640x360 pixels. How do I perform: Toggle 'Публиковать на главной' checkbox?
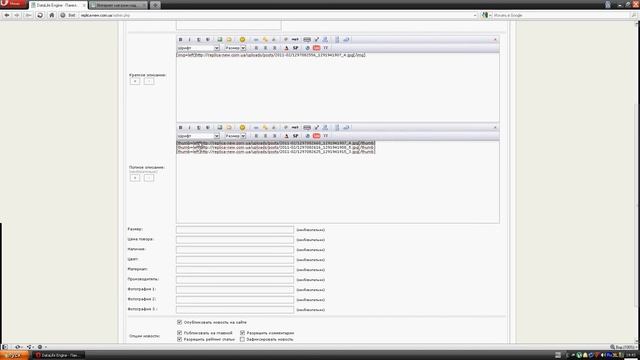[x=179, y=333]
